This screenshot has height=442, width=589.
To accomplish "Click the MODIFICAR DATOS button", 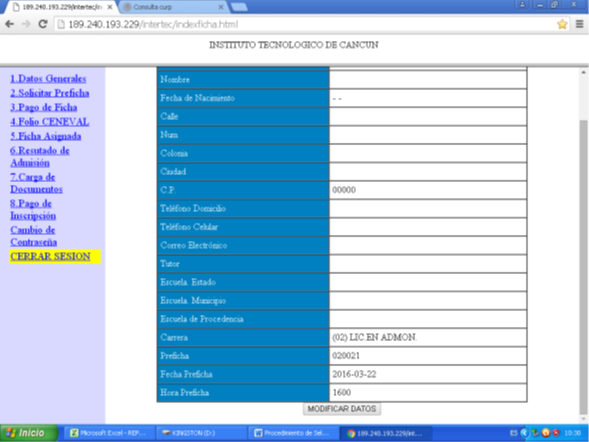I will click(342, 409).
